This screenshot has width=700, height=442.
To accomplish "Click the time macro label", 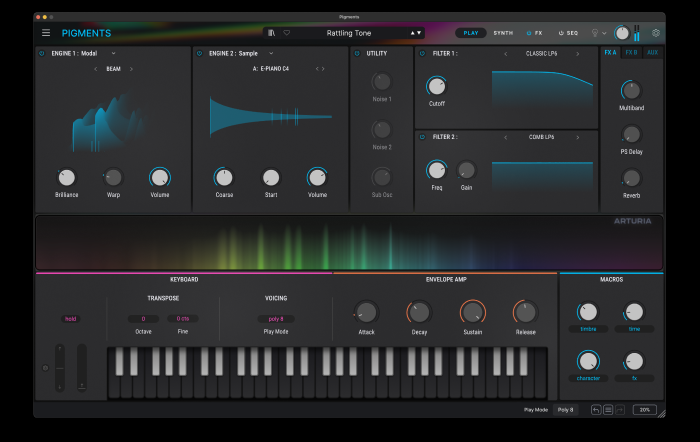I will click(x=634, y=329).
